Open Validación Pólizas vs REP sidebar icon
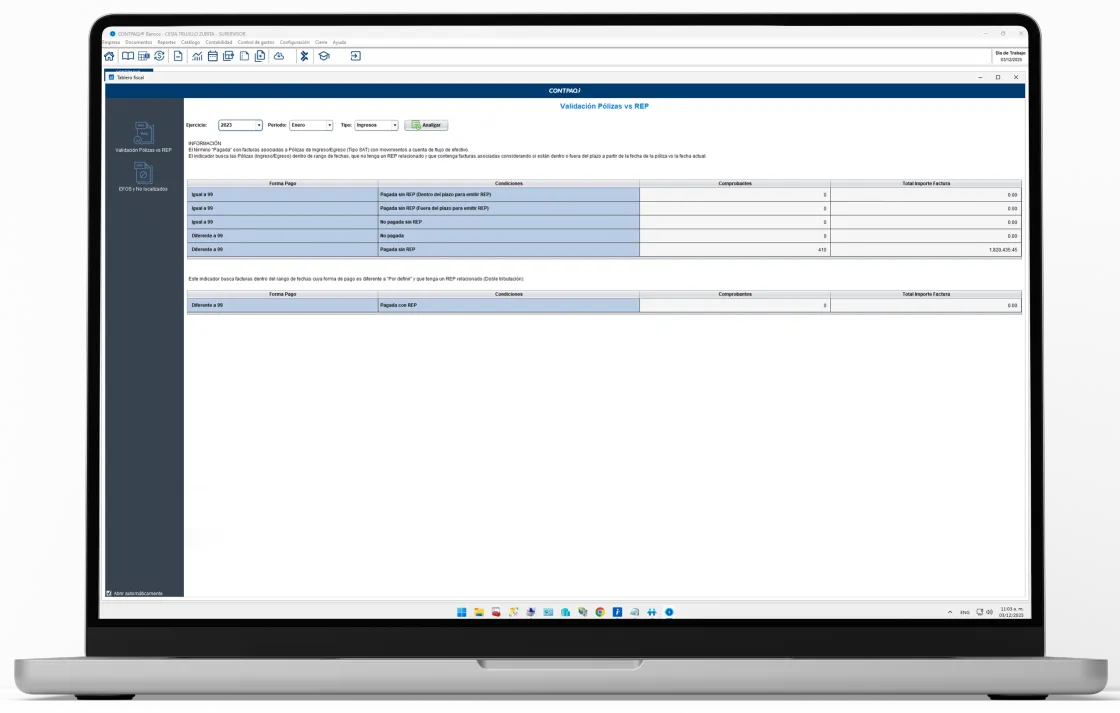Screen dimensions: 1120x713 [x=144, y=136]
